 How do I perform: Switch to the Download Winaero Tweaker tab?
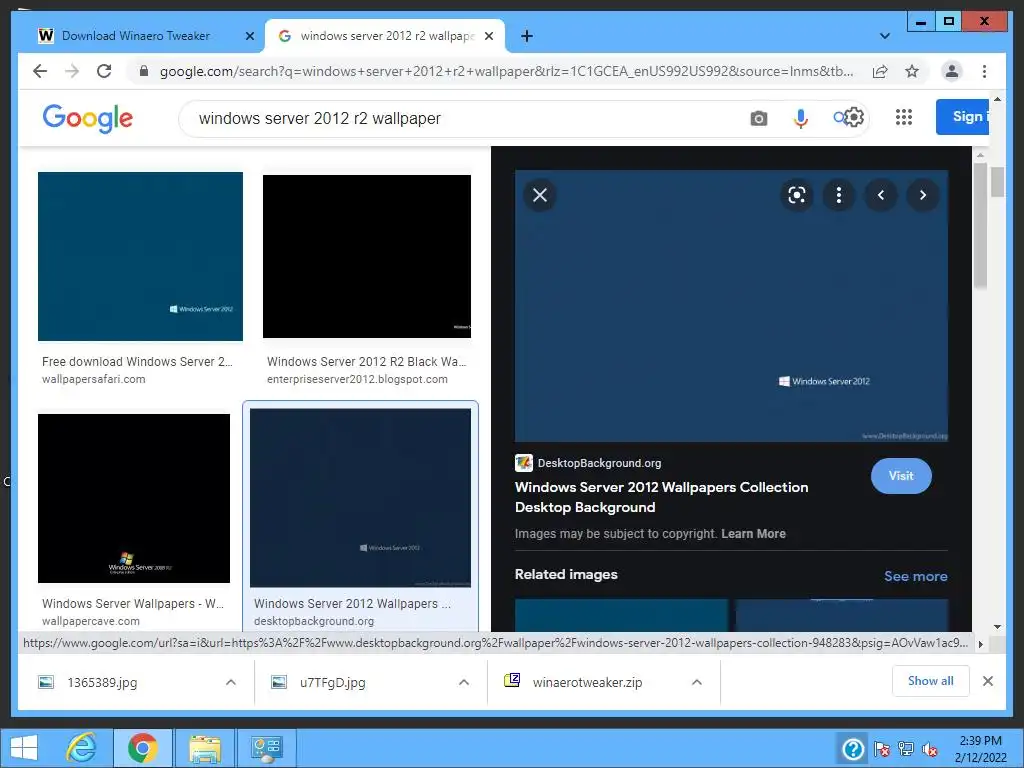click(x=136, y=36)
